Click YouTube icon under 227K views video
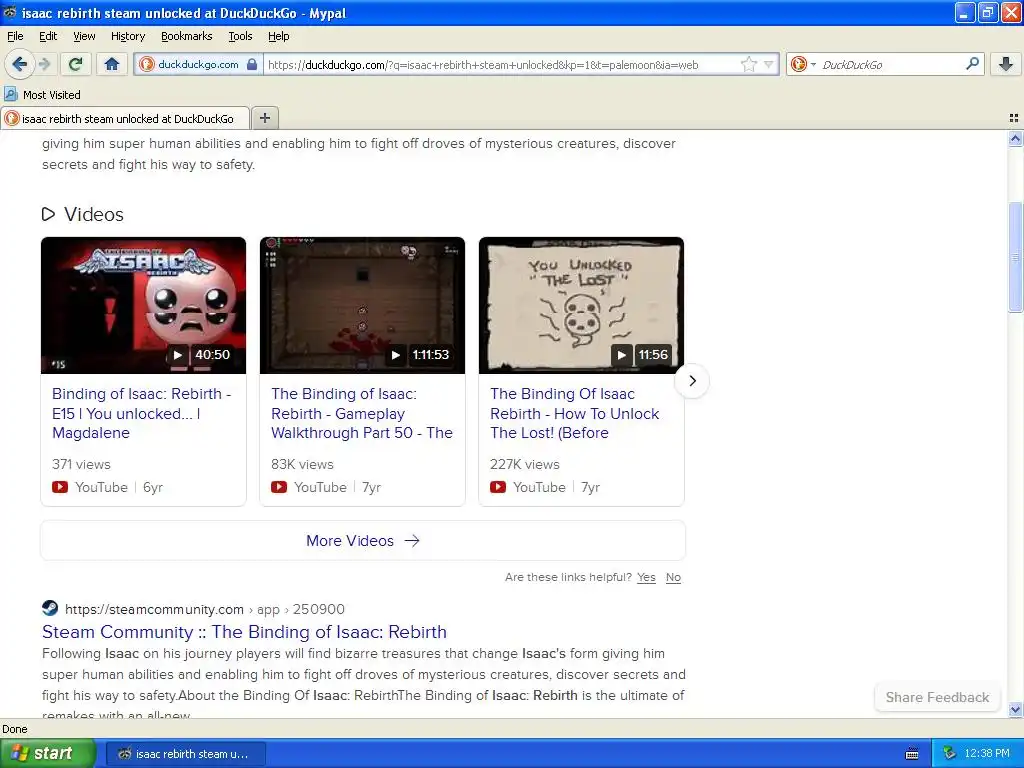 (x=498, y=487)
